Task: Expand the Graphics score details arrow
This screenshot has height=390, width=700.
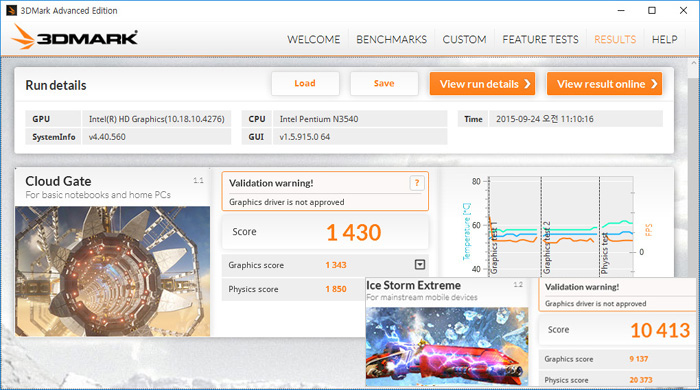Action: [420, 265]
